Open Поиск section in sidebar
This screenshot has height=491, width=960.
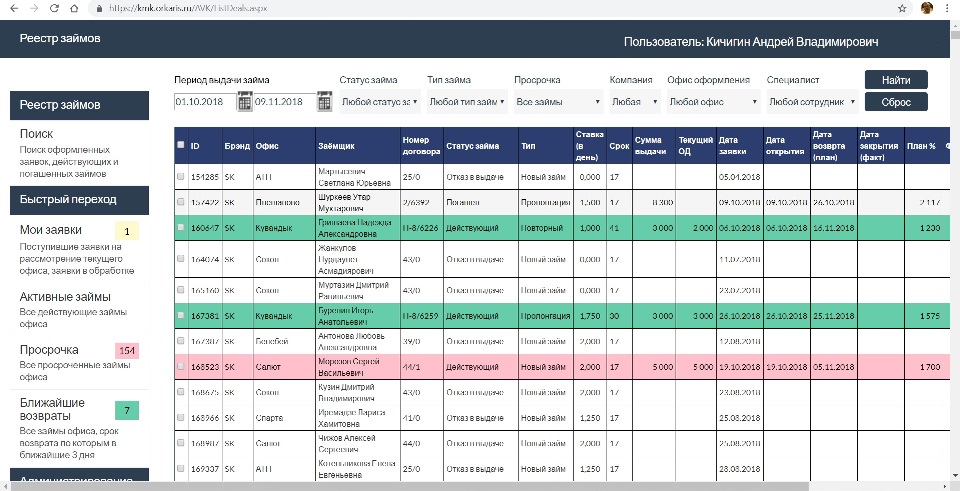(x=36, y=133)
